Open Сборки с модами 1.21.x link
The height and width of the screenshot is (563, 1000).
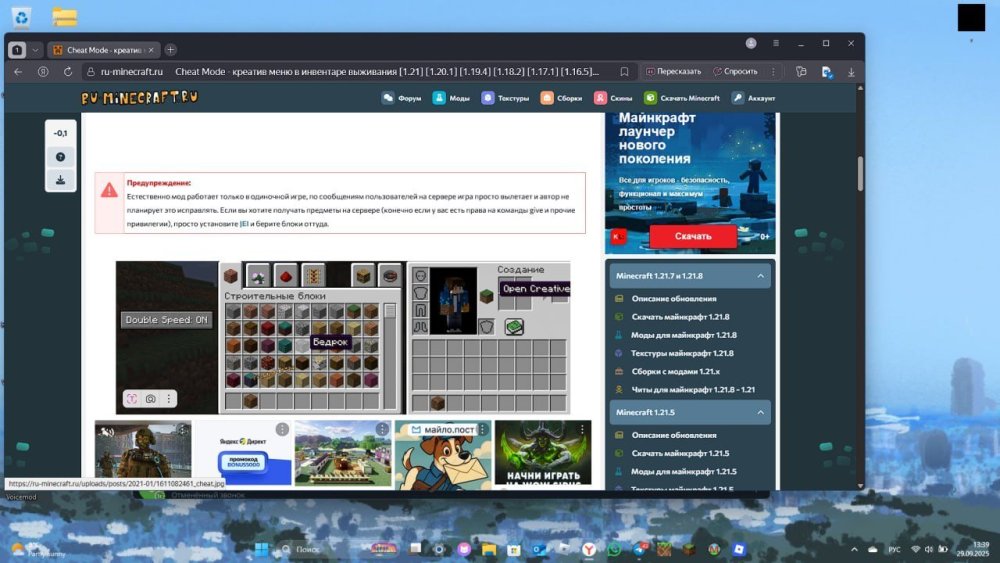pyautogui.click(x=675, y=371)
